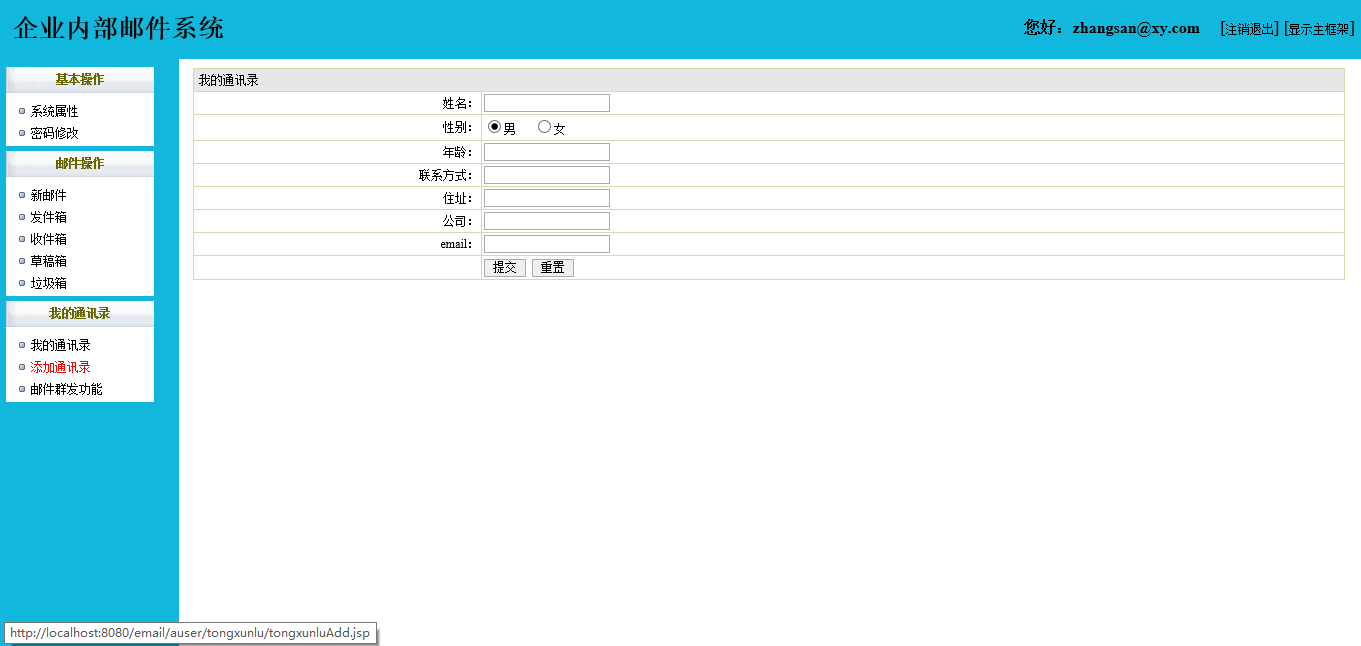The width and height of the screenshot is (1361, 646).
Task: Click the bullet icon beside 草稿箱
Action: click(x=22, y=261)
